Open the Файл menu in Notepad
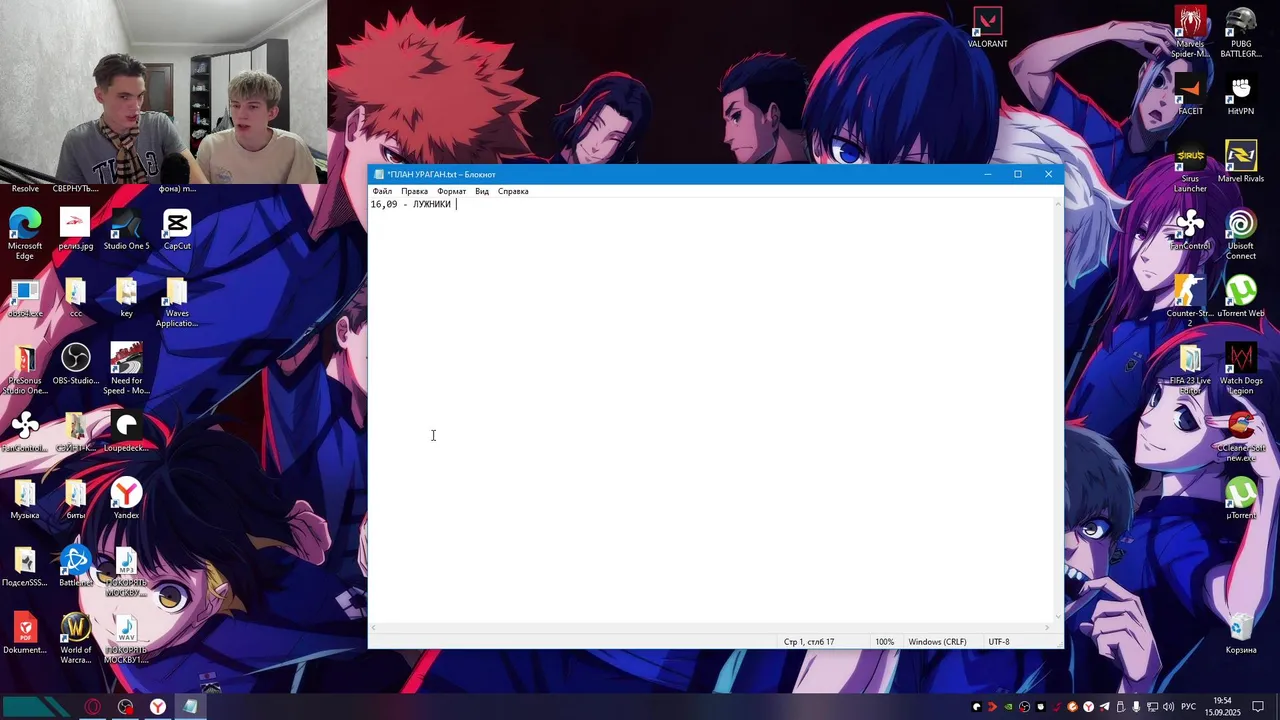The image size is (1280, 720). click(x=382, y=191)
